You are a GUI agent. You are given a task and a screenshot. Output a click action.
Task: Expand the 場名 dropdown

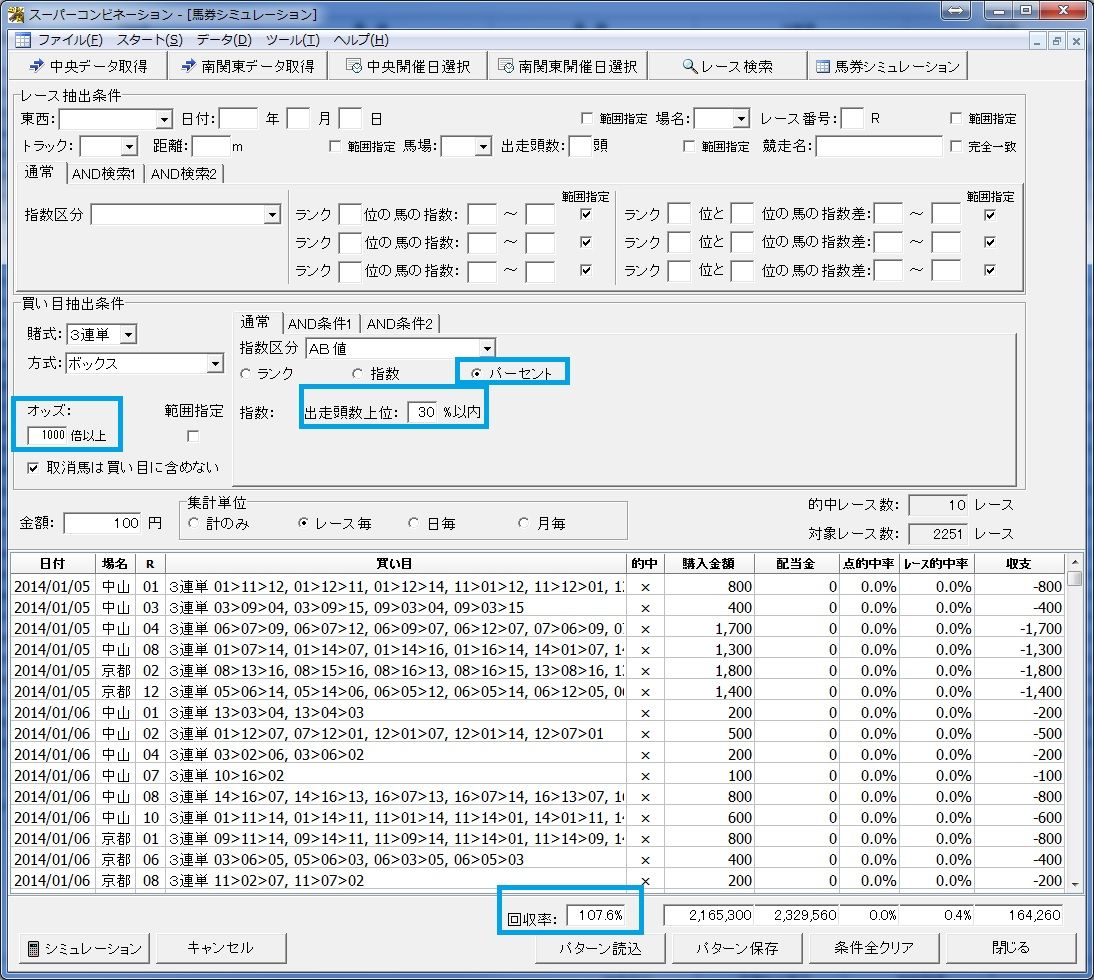(x=742, y=119)
